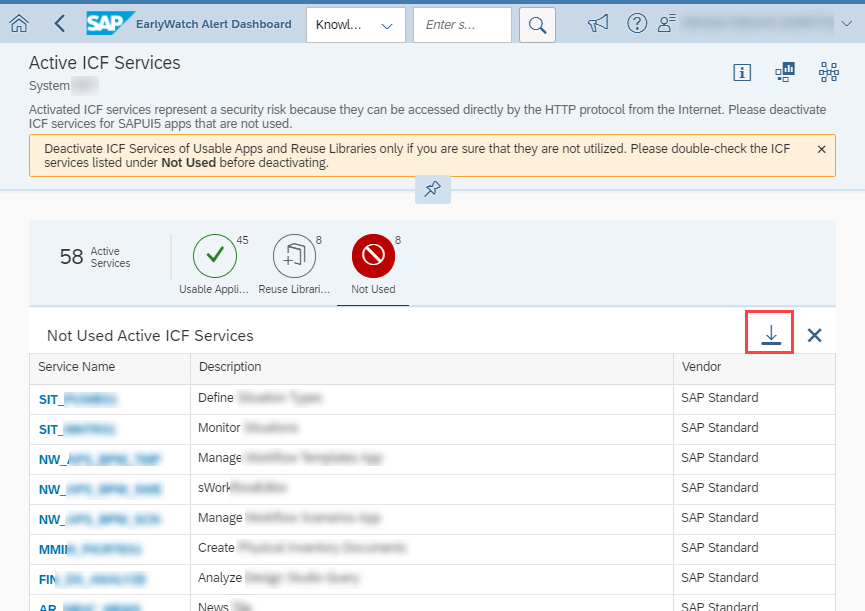Open the sWork row service link
The height and width of the screenshot is (611, 865).
[100, 489]
